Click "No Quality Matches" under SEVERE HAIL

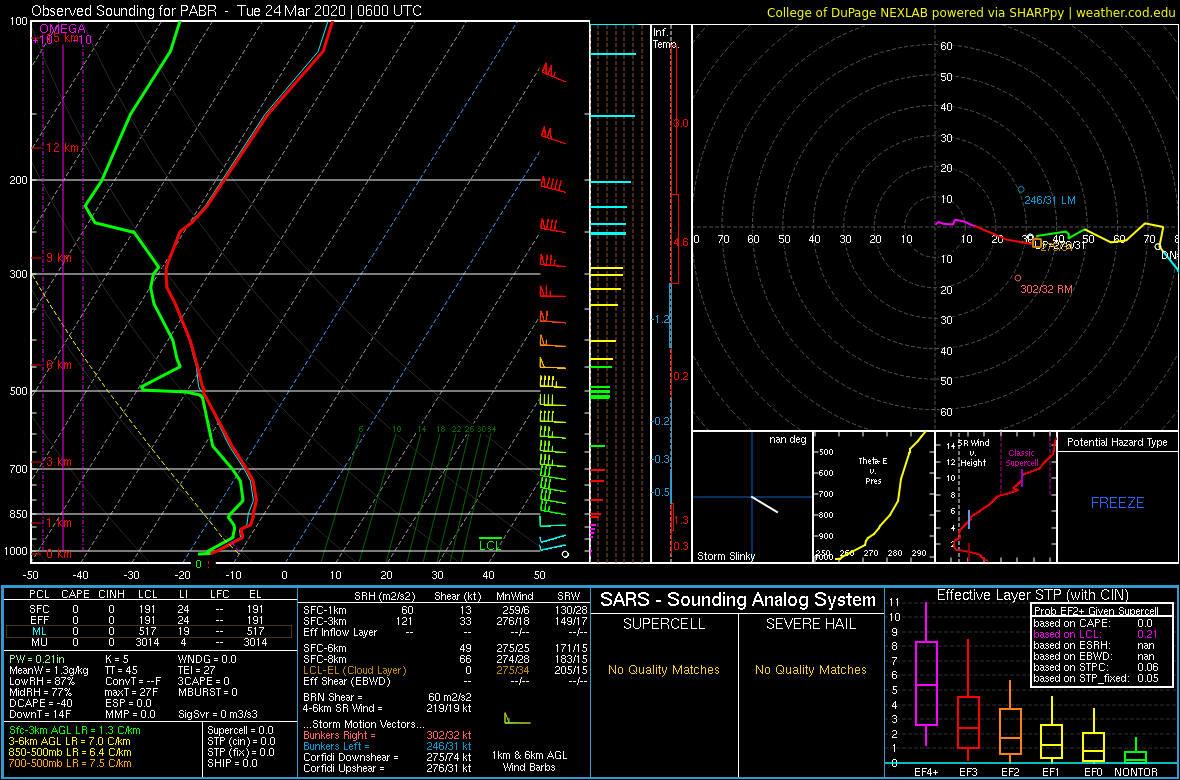(x=810, y=670)
